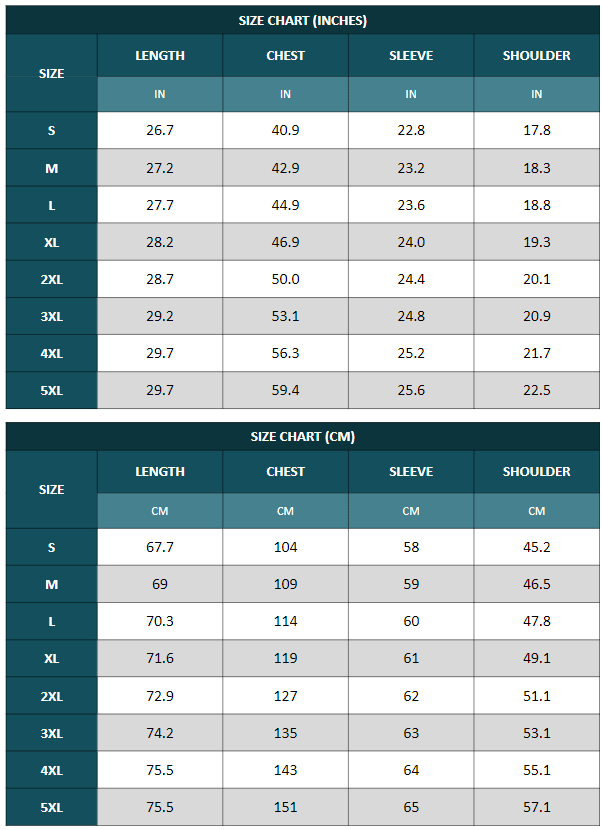This screenshot has width=602, height=830.
Task: Select the LENGTH header in inches chart
Action: click(160, 56)
